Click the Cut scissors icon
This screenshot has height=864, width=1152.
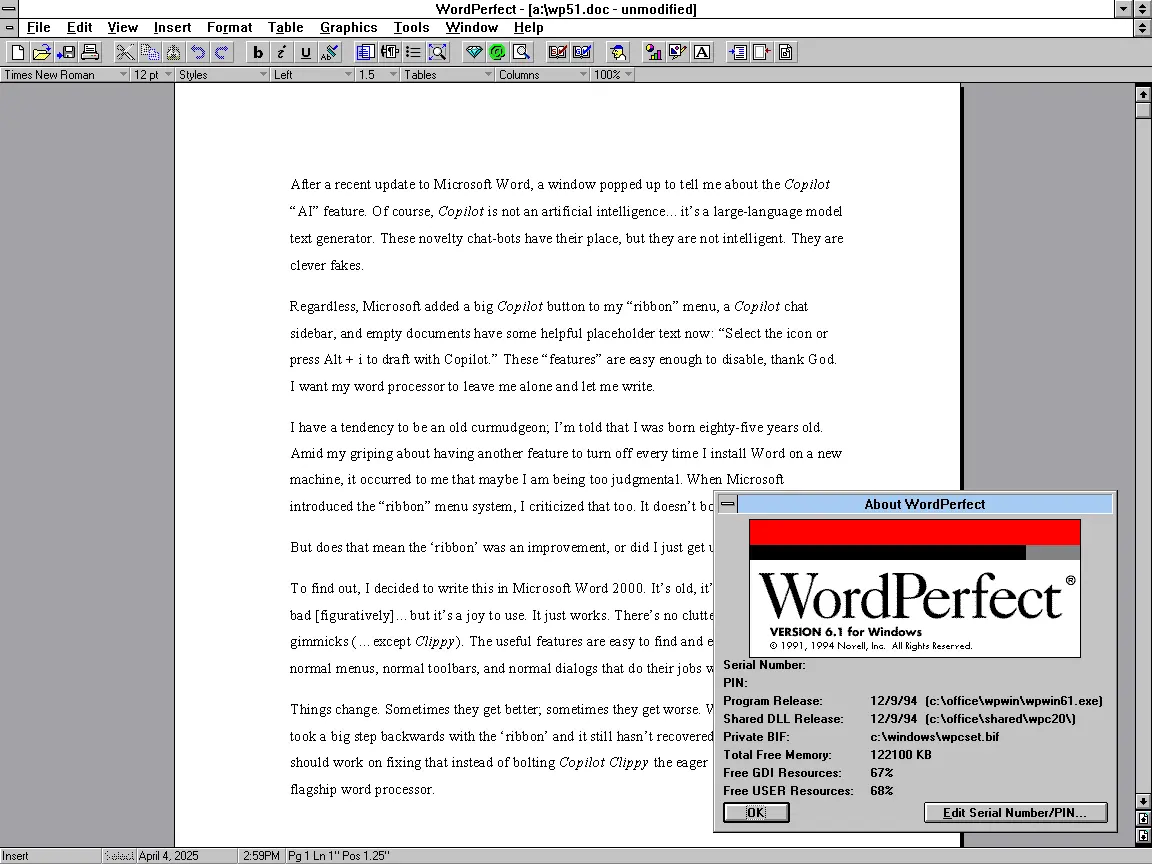[125, 52]
